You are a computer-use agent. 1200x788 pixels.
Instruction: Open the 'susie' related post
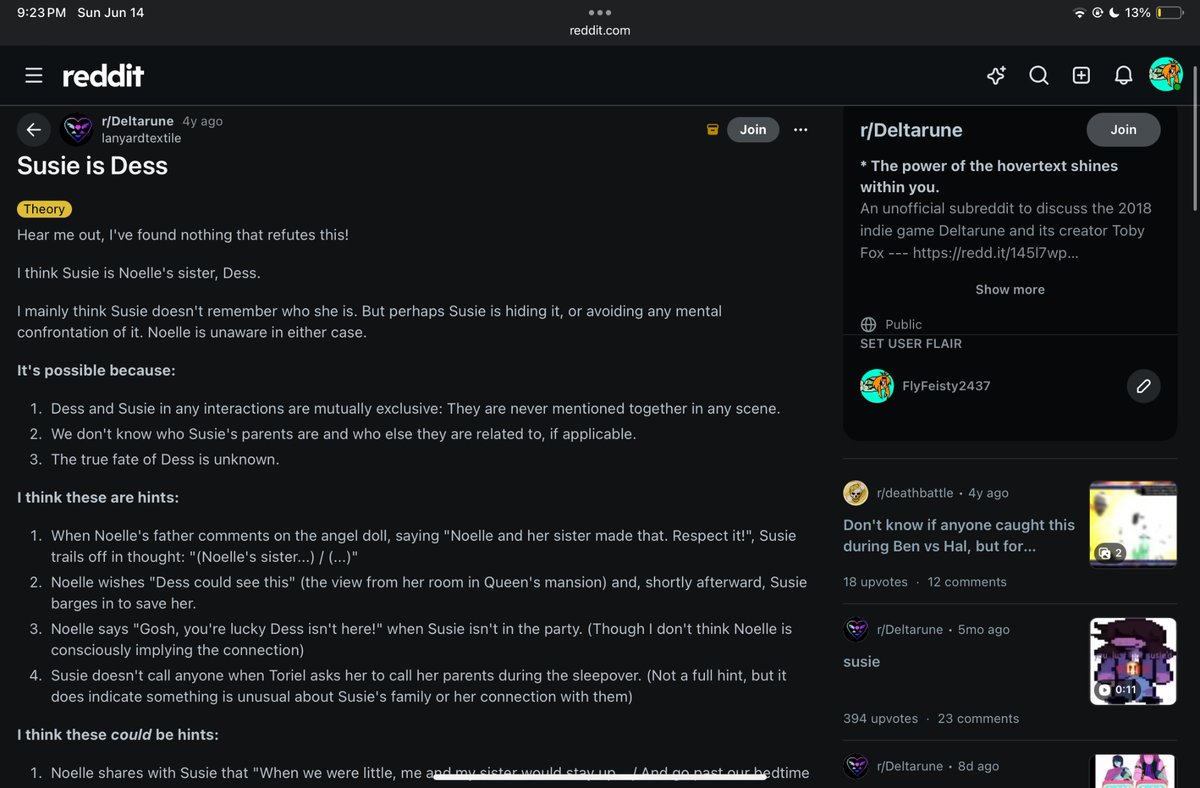click(x=862, y=661)
